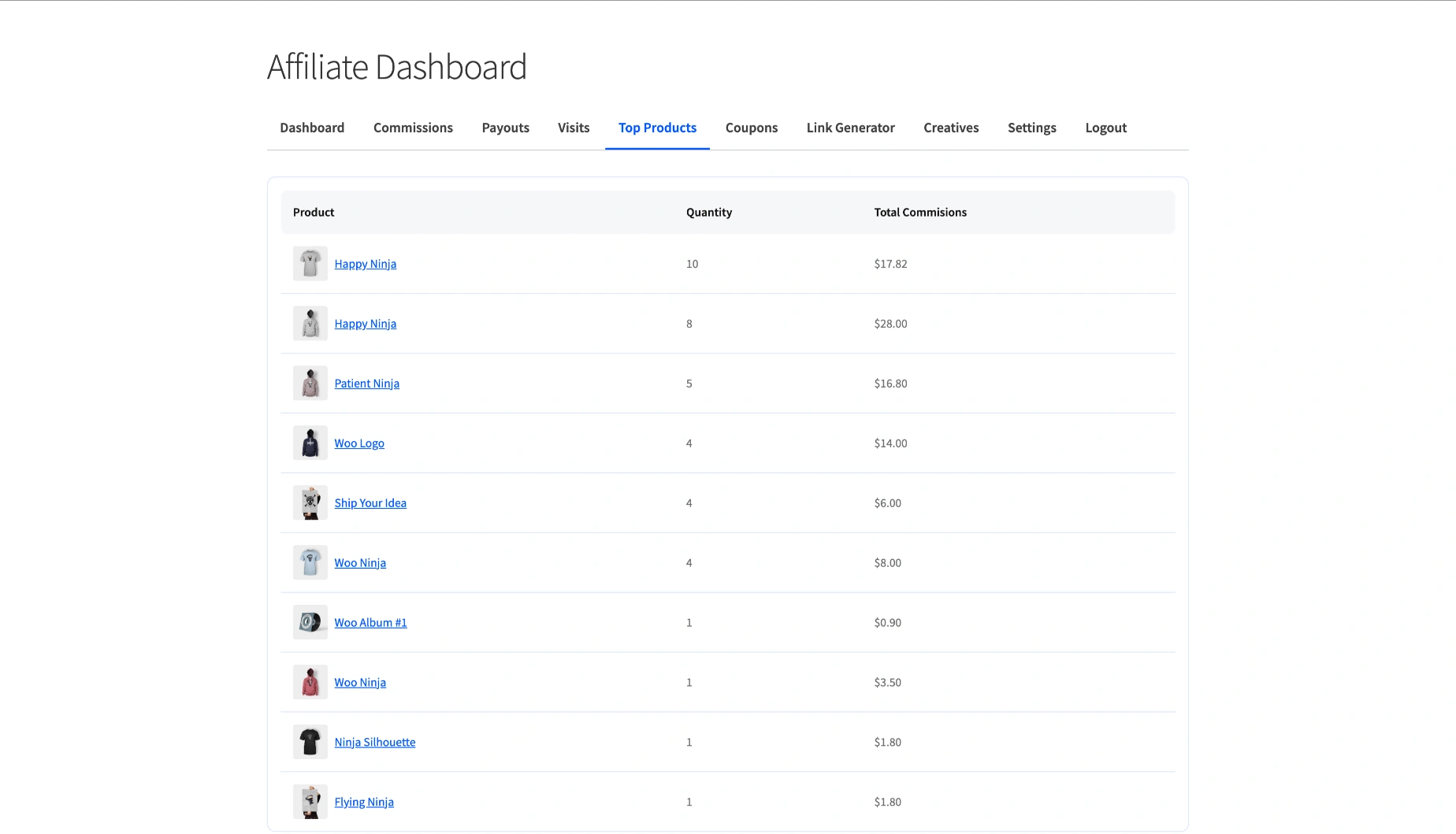Image resolution: width=1456 pixels, height=834 pixels.
Task: Open the Settings tab
Action: pos(1031,128)
